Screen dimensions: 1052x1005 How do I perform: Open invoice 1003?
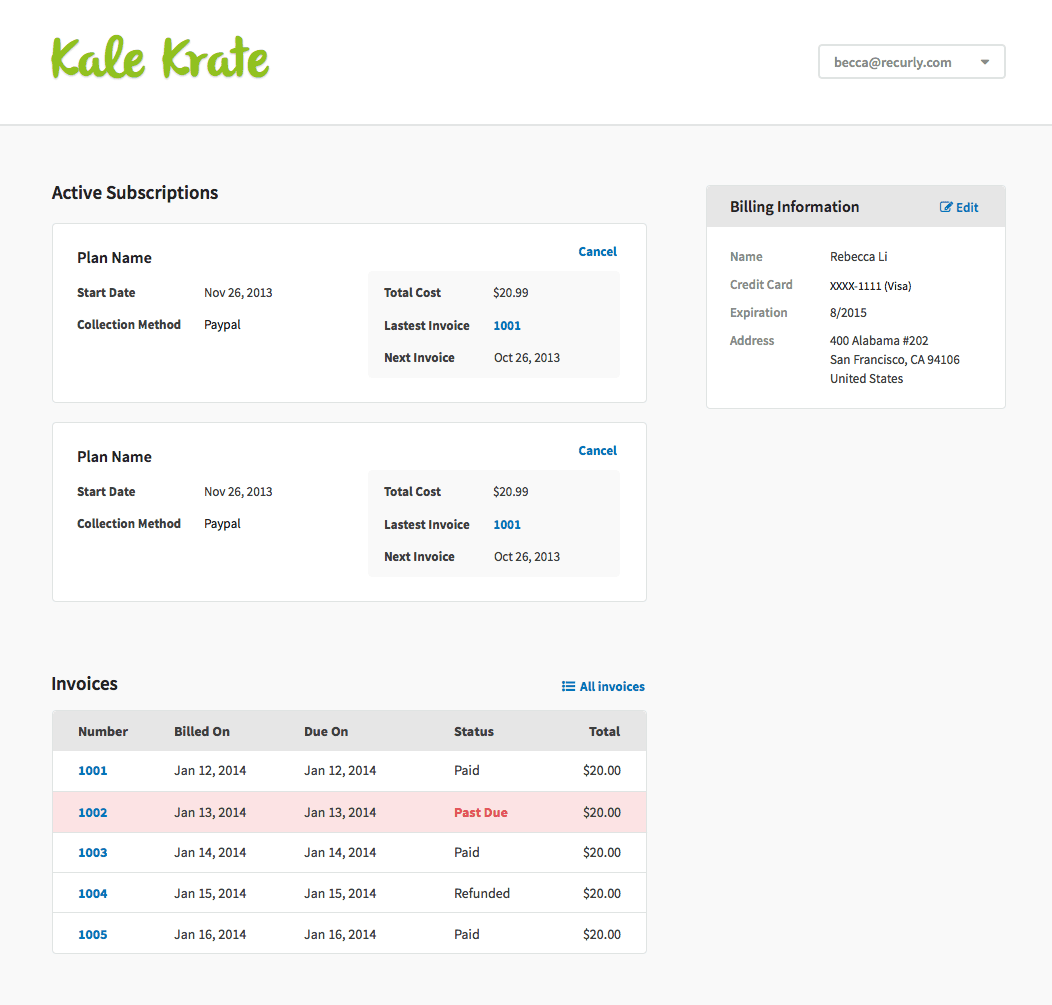coord(92,852)
